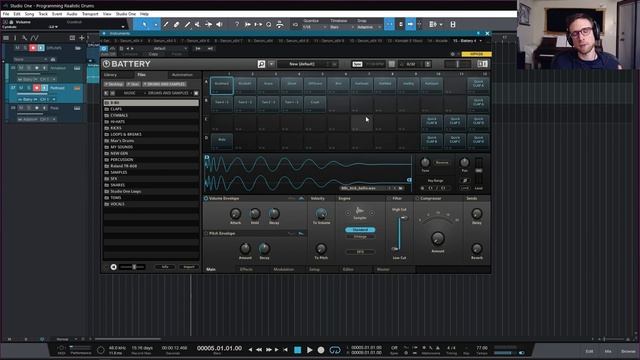Click the rewind button in transport

tap(259, 350)
